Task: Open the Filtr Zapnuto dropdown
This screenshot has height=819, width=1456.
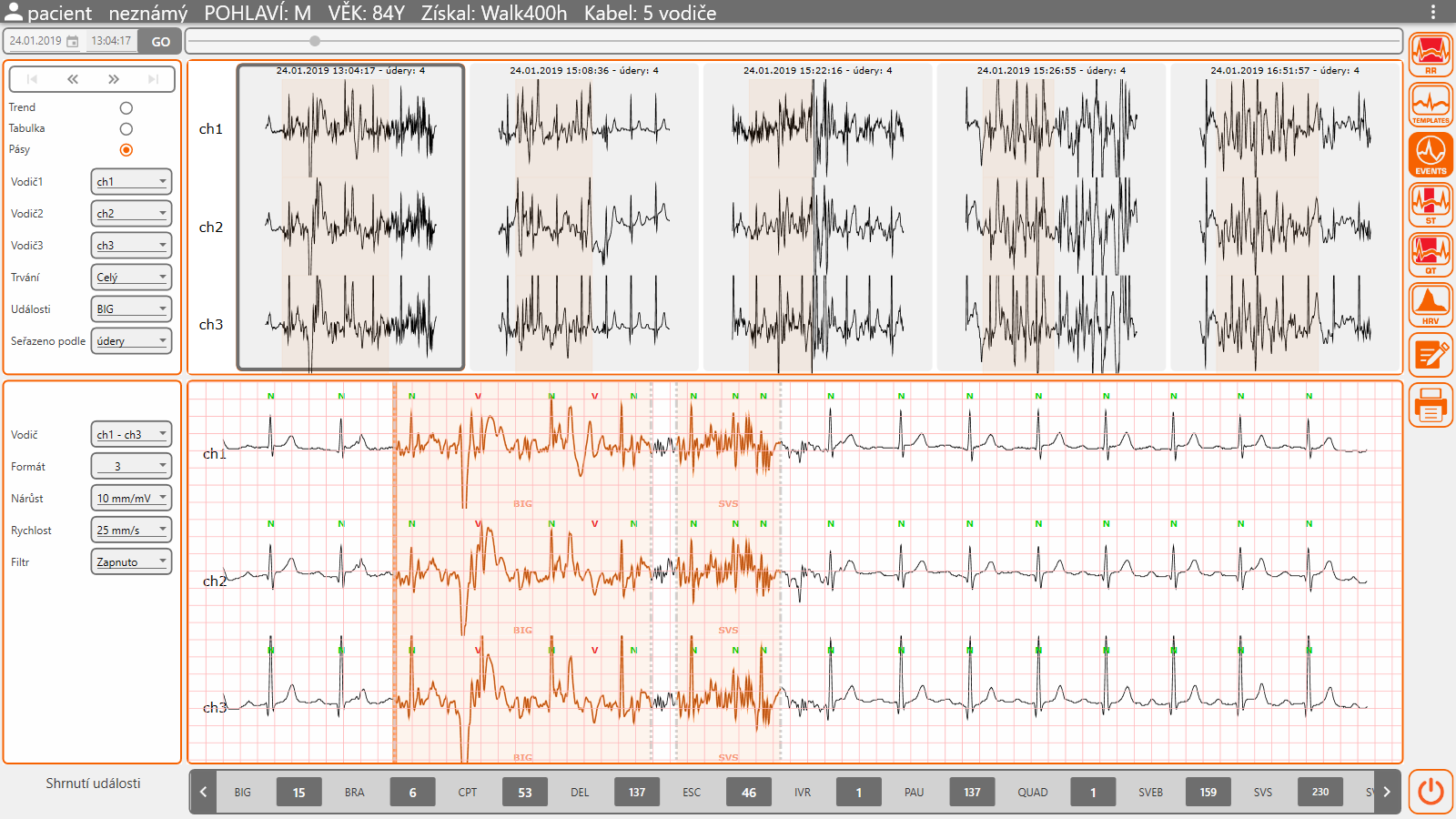Action: 131,562
